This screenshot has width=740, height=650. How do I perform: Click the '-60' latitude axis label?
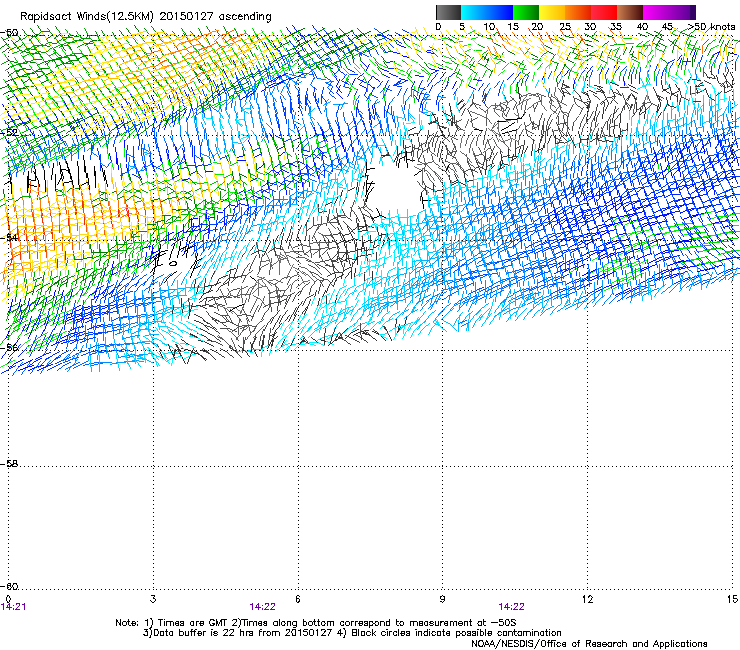coord(9,587)
